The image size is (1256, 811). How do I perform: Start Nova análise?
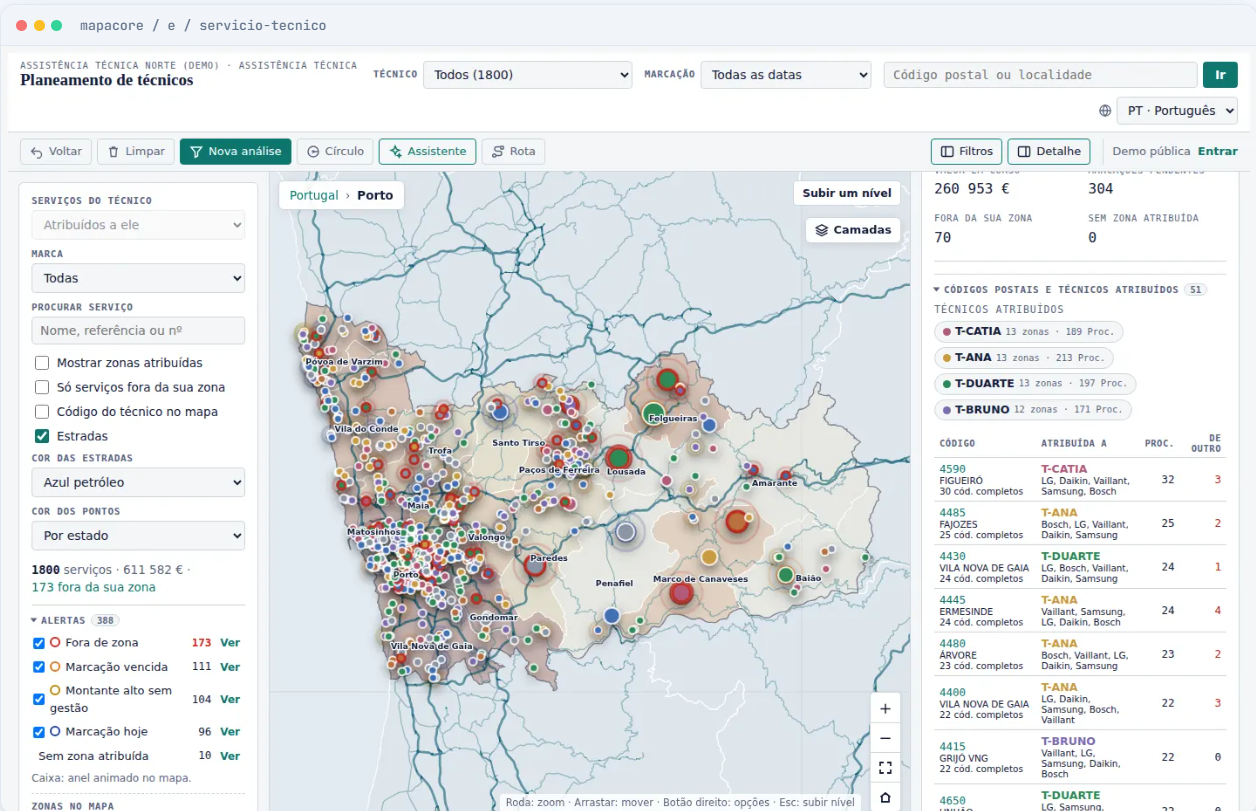coord(236,151)
